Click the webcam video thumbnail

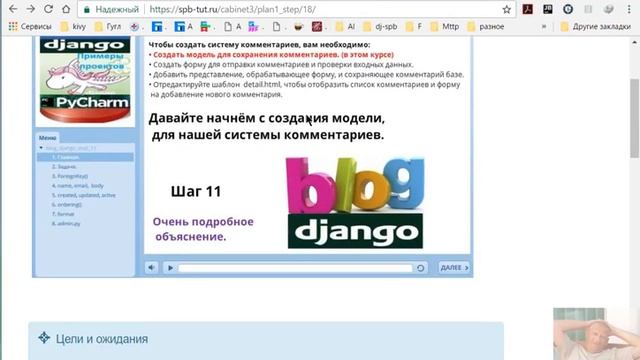596,334
